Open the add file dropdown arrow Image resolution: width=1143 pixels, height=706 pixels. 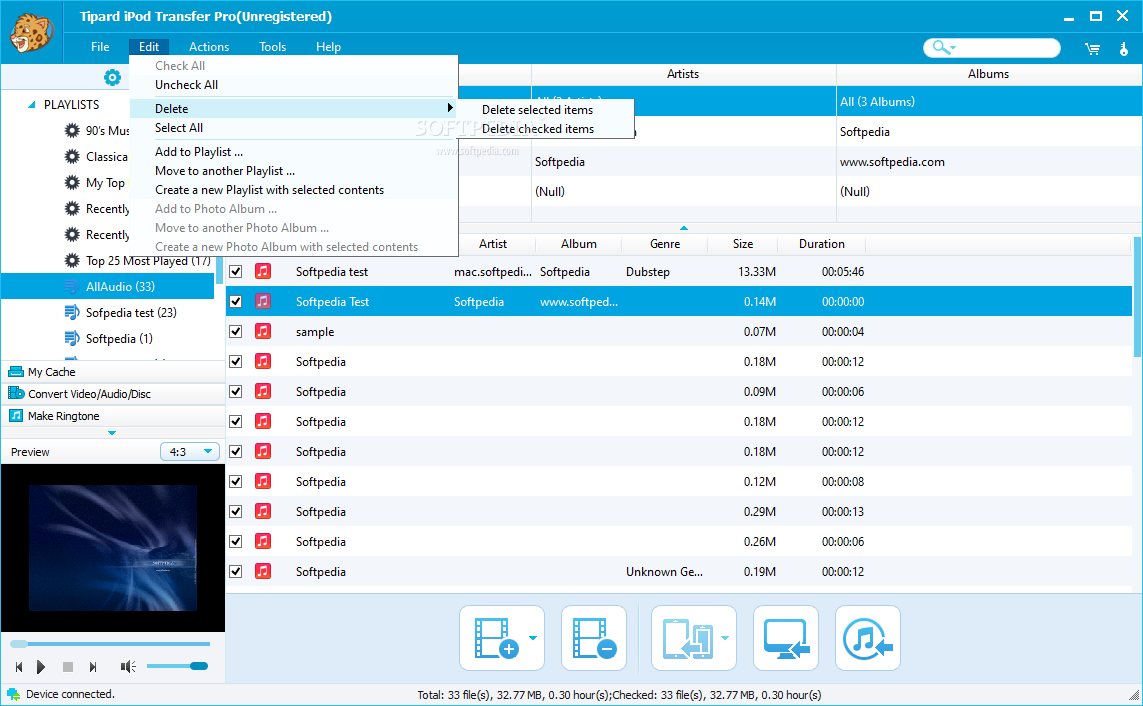[x=533, y=638]
